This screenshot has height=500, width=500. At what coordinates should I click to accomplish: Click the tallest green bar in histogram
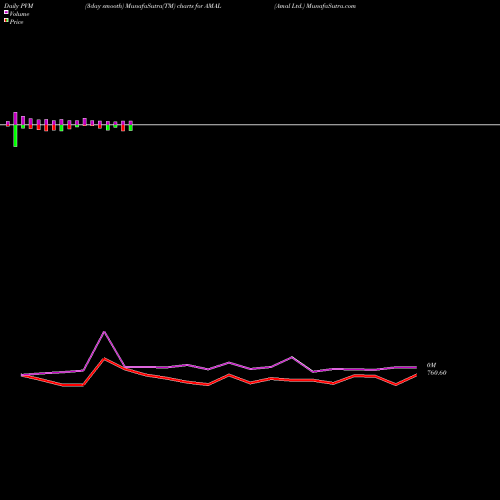click(15, 136)
